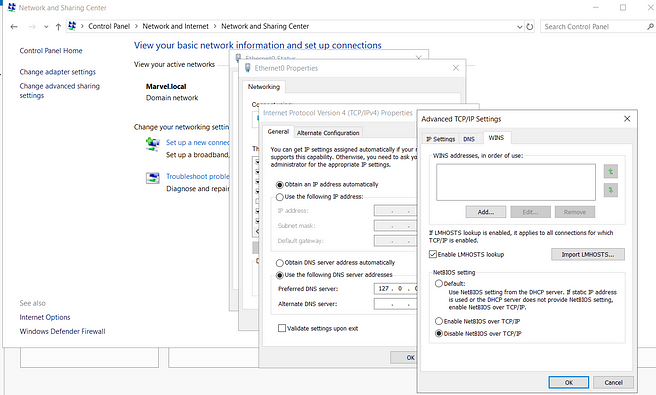
Task: Toggle Validate settings upon exit checkbox
Action: click(282, 328)
